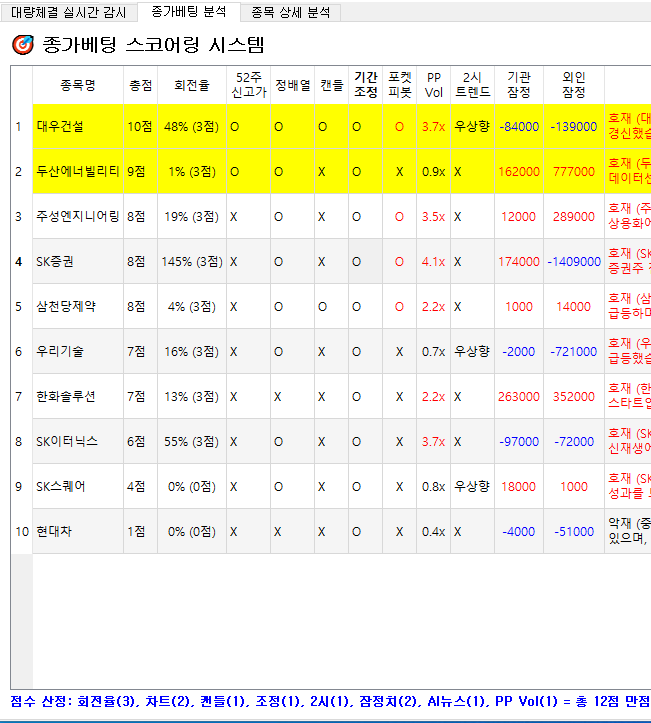The height and width of the screenshot is (723, 651).
Task: Click 우상향 trend cell for 대우건설
Action: click(x=473, y=126)
